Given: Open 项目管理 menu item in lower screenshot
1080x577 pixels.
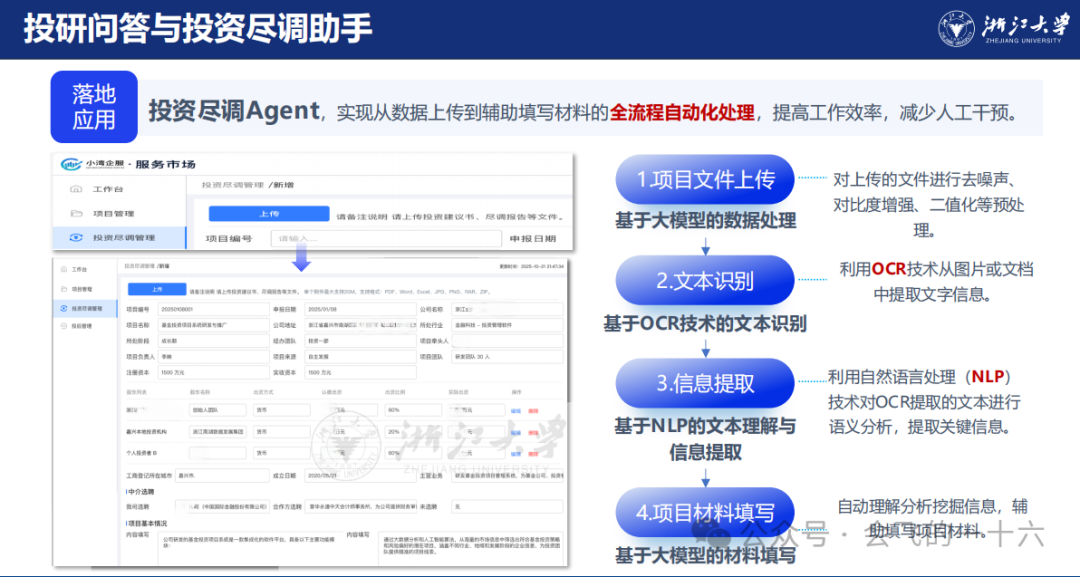Looking at the screenshot, I should click(81, 289).
